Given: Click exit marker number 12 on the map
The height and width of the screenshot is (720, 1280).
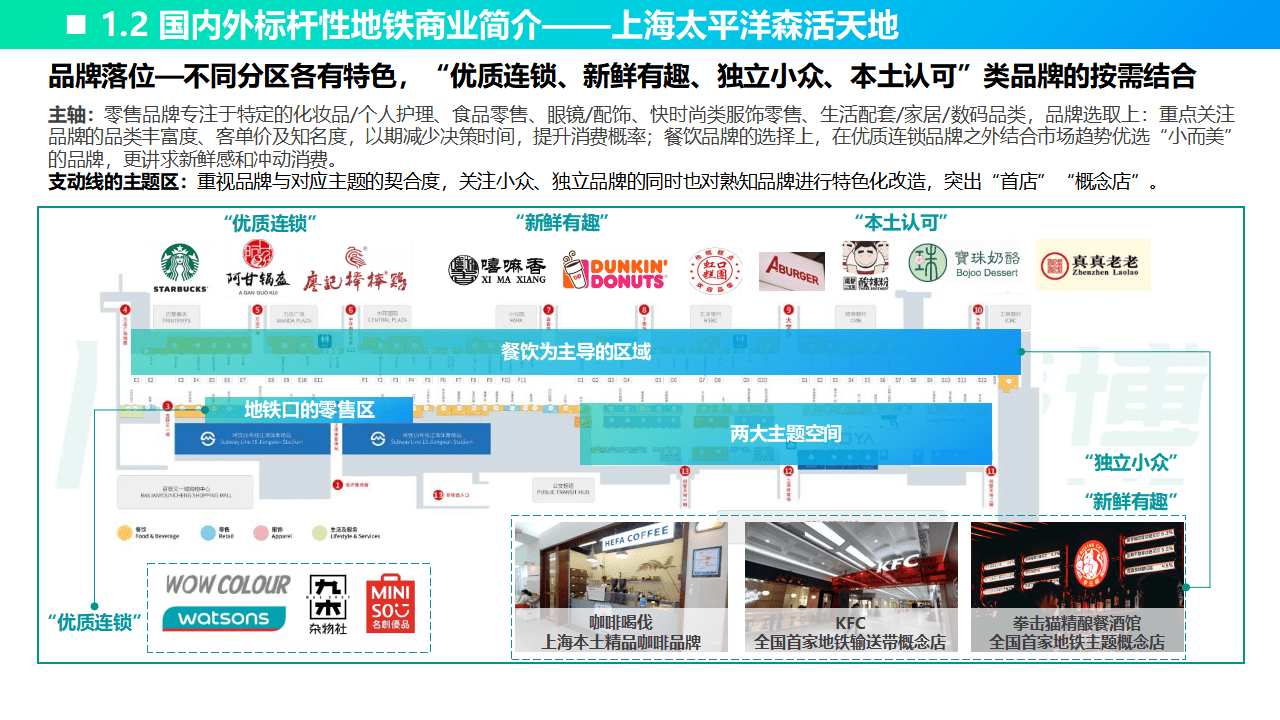Looking at the screenshot, I should tap(788, 471).
